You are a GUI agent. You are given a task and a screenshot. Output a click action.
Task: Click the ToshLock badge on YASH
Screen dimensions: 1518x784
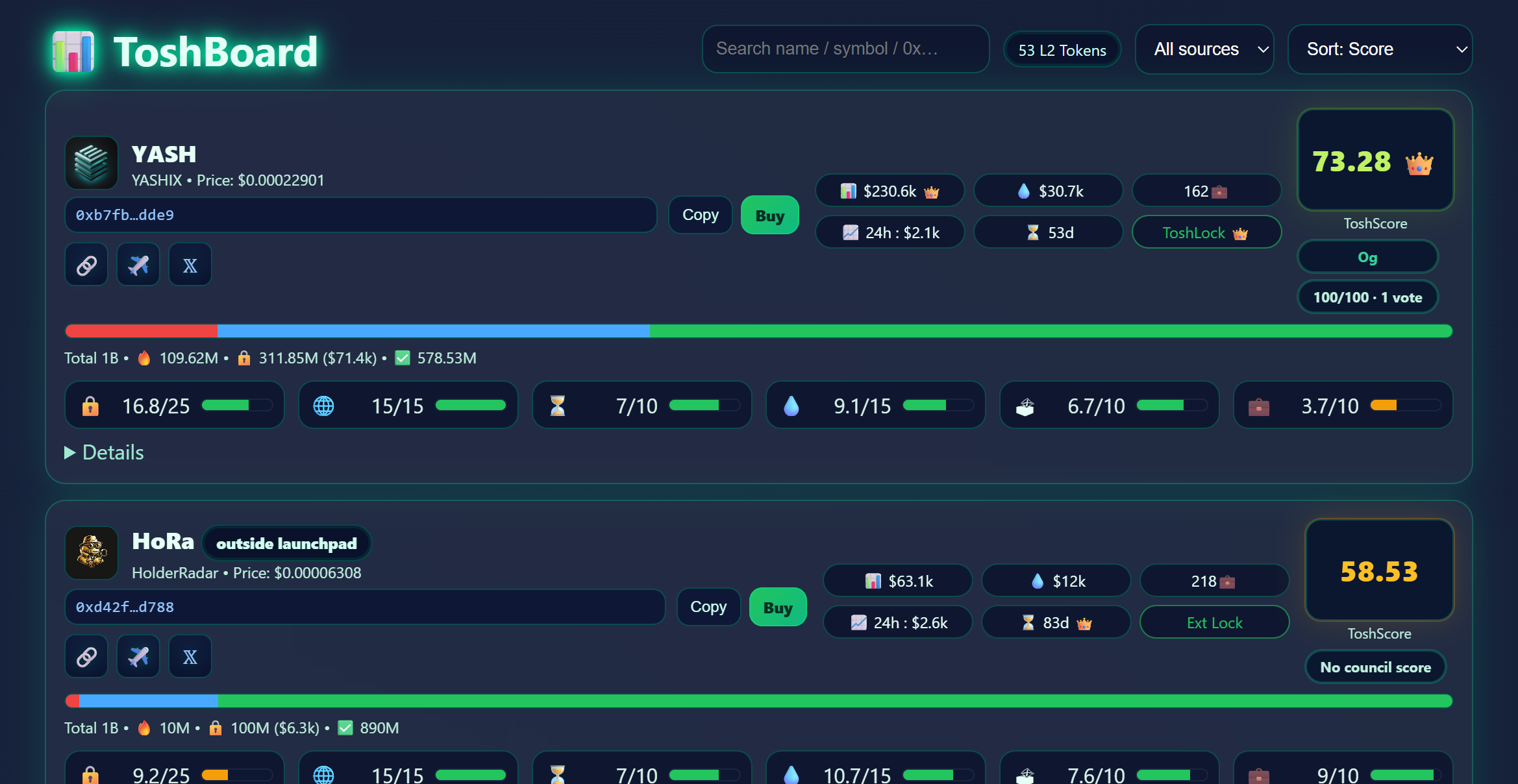[1206, 232]
